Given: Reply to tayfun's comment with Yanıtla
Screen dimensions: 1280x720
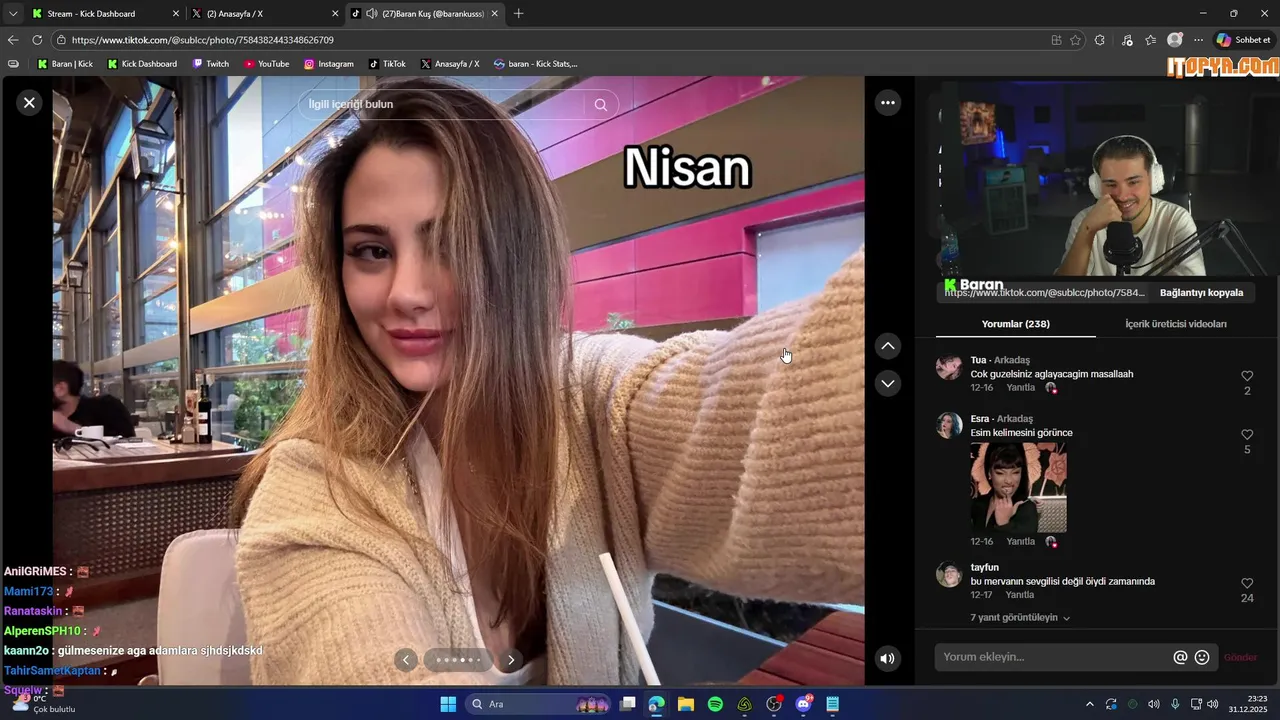Looking at the screenshot, I should (1020, 595).
